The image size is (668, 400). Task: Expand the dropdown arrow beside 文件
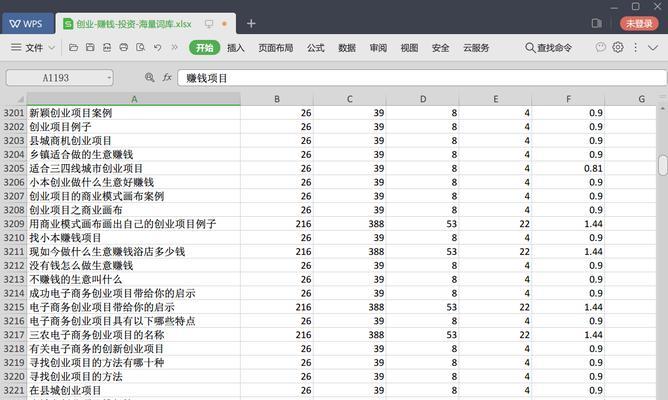(52, 48)
